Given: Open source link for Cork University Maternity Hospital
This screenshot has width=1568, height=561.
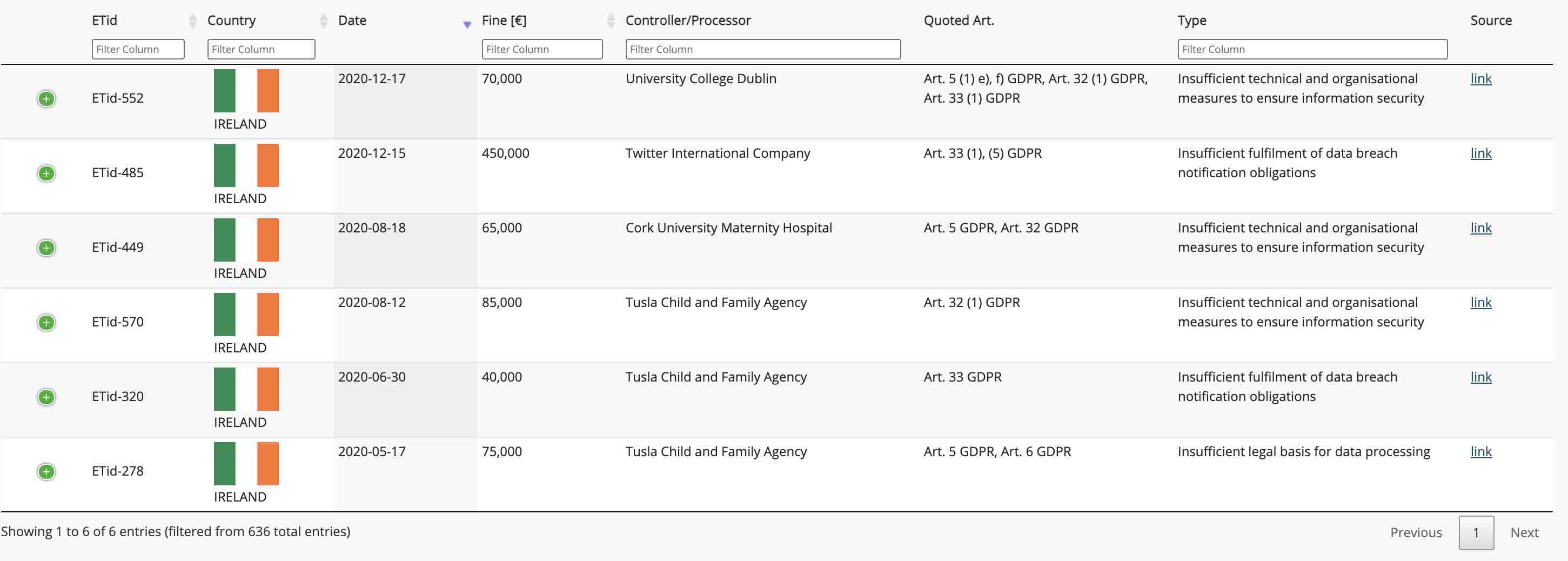Looking at the screenshot, I should point(1481,228).
